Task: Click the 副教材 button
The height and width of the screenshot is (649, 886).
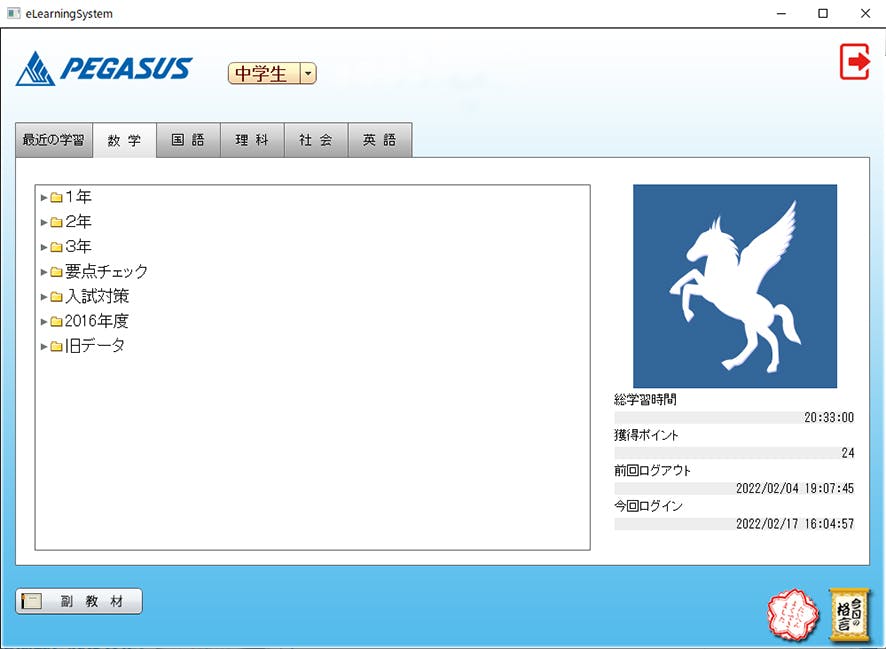Action: point(79,601)
